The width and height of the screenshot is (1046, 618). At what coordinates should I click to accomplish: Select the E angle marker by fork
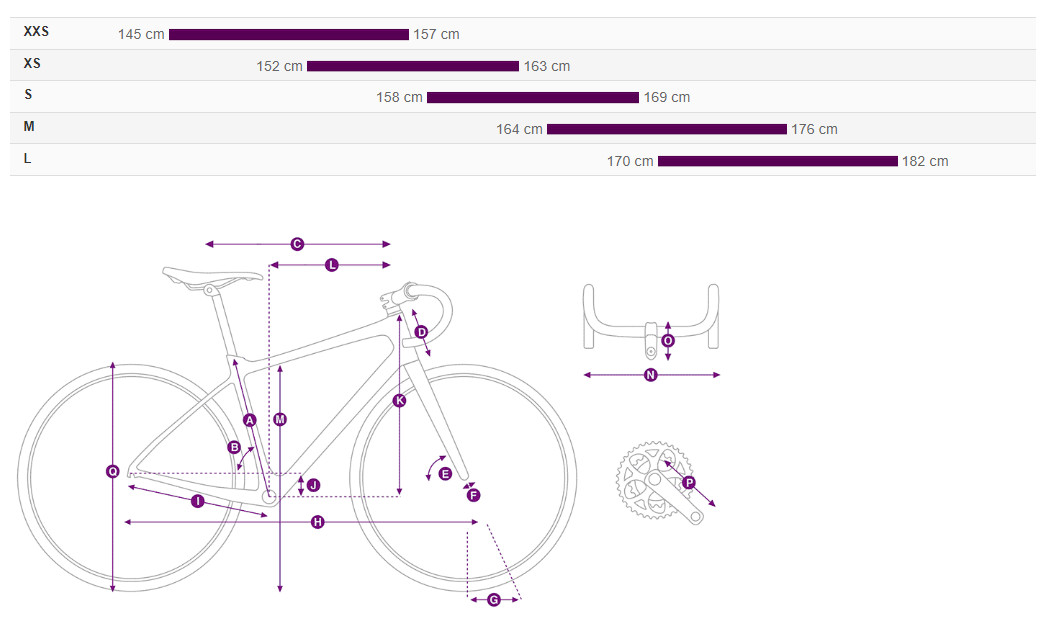click(x=445, y=474)
